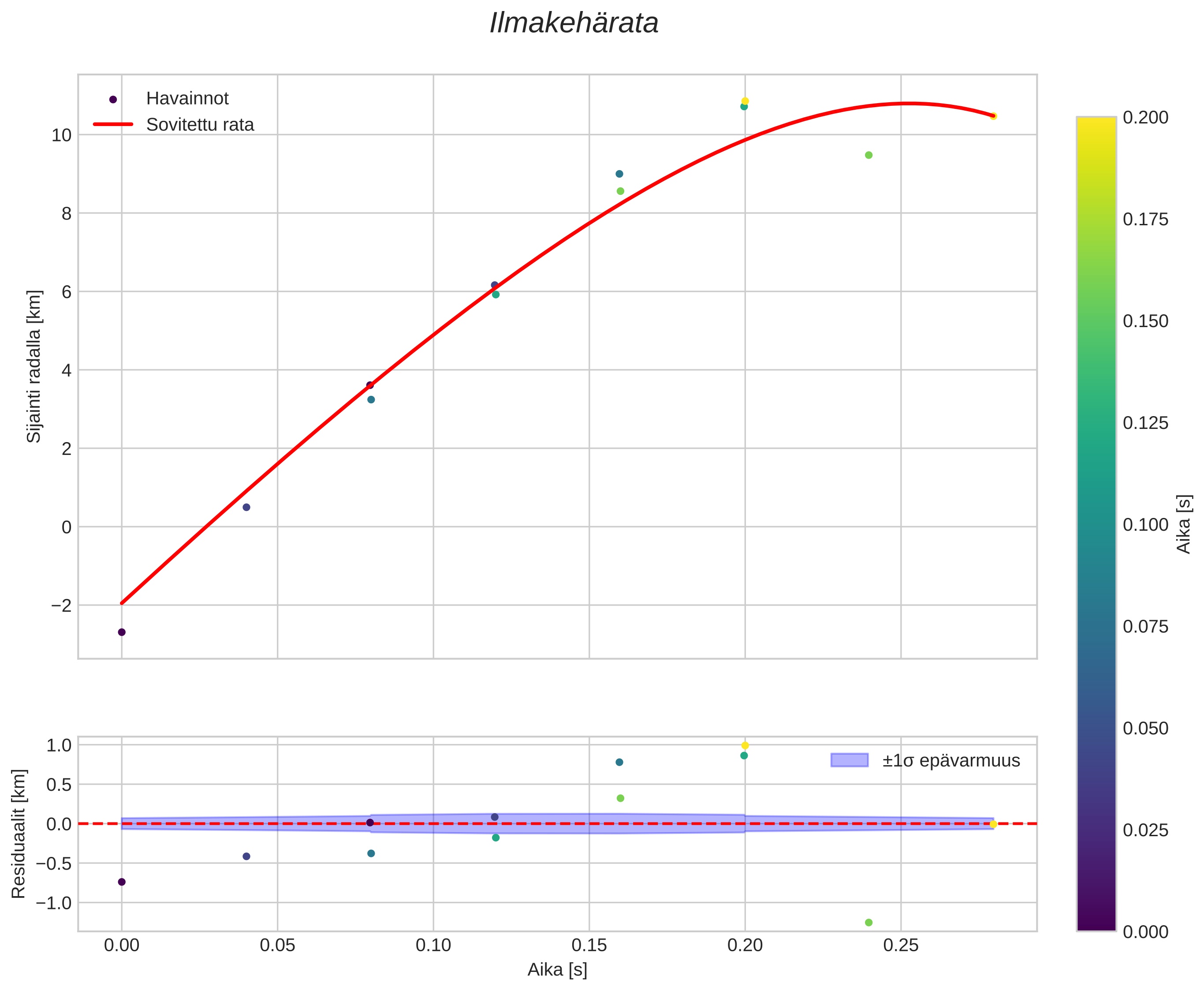Click the yellow data point at curve end
This screenshot has height=990, width=1204.
pyautogui.click(x=993, y=116)
